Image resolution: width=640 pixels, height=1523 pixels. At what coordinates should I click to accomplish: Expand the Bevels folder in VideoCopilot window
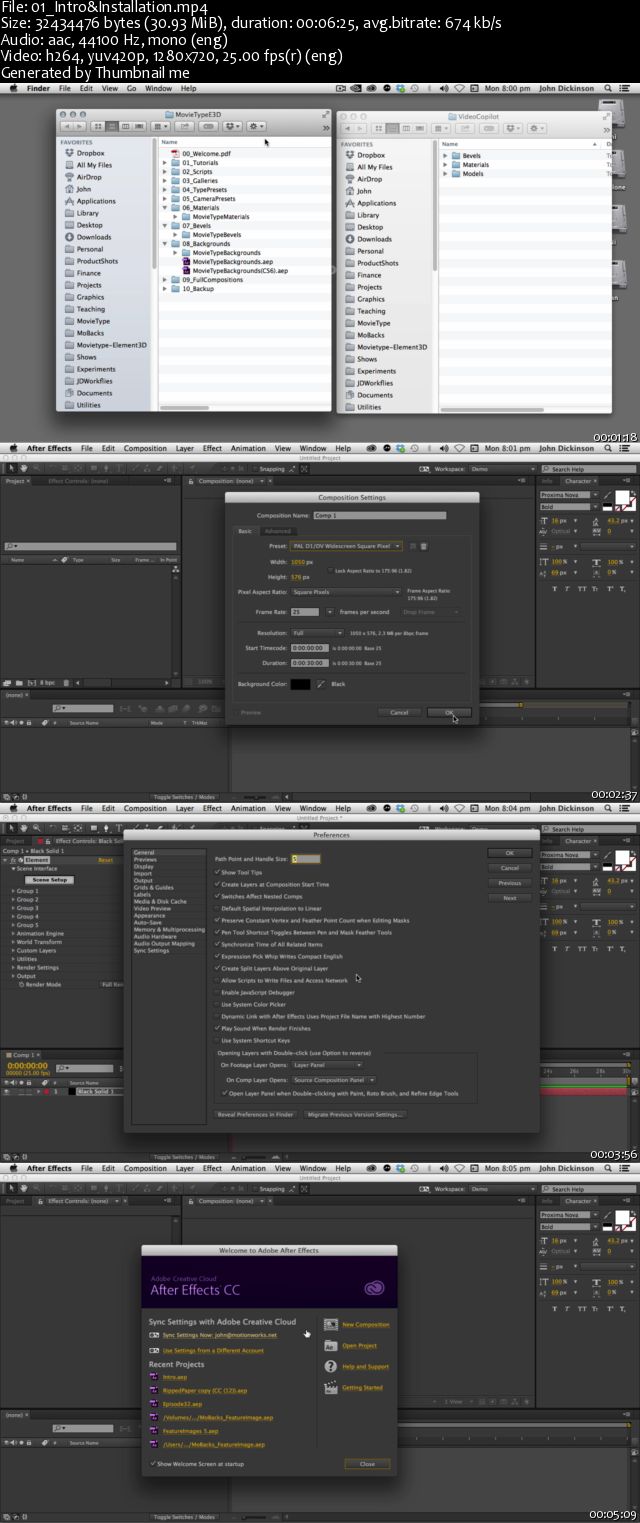(x=446, y=156)
